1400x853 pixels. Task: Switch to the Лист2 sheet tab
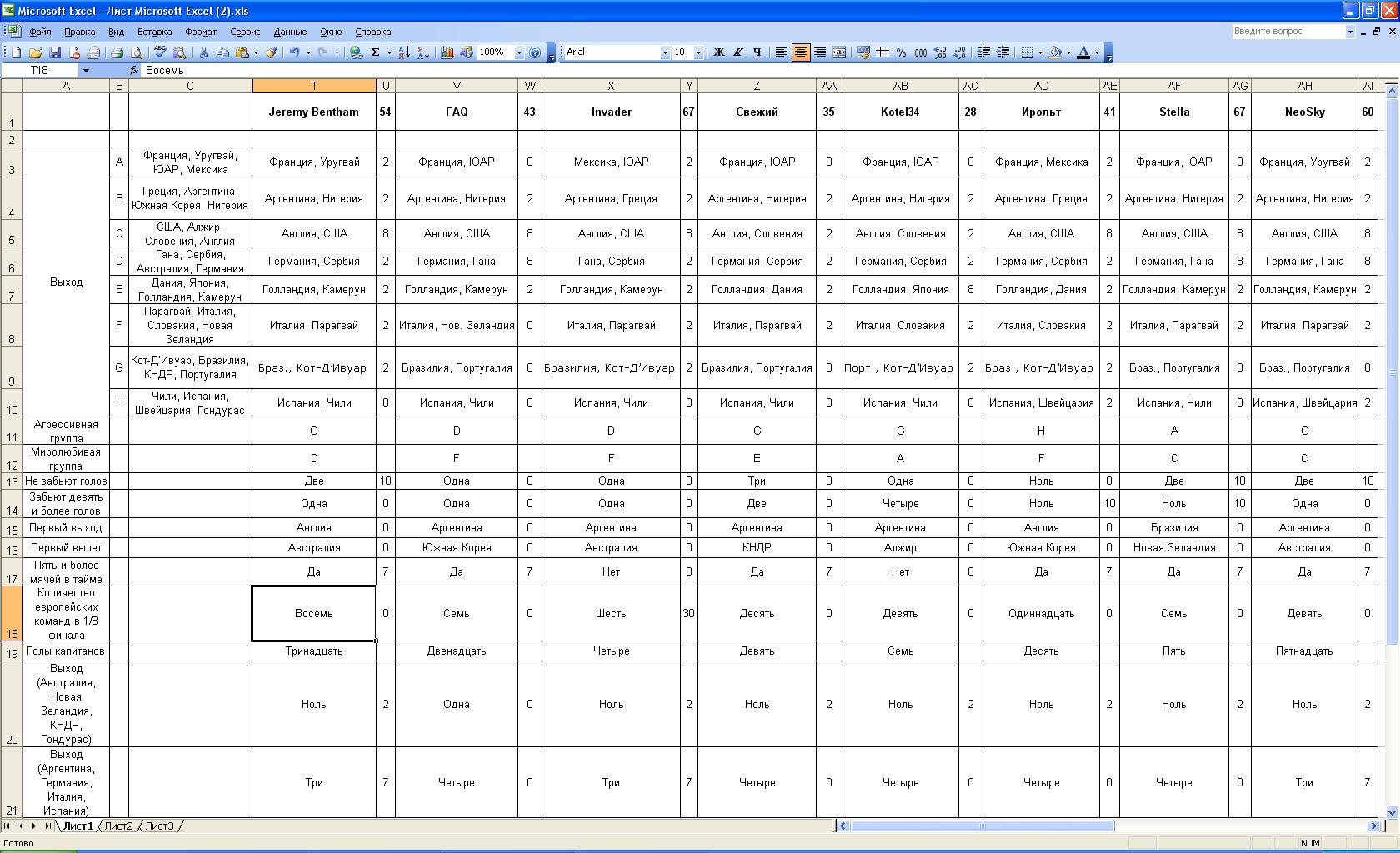(118, 826)
